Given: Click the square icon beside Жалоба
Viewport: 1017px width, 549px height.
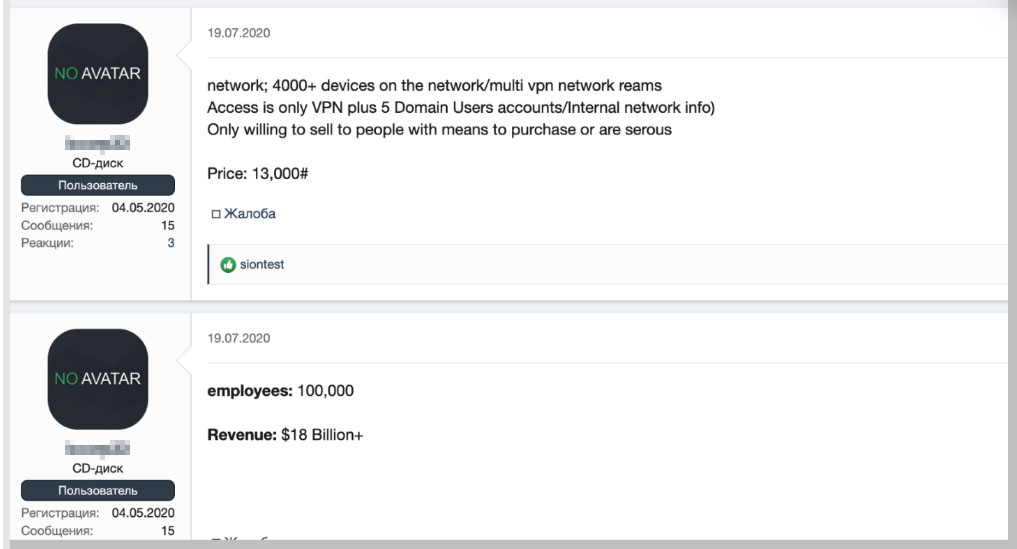Looking at the screenshot, I should [214, 214].
